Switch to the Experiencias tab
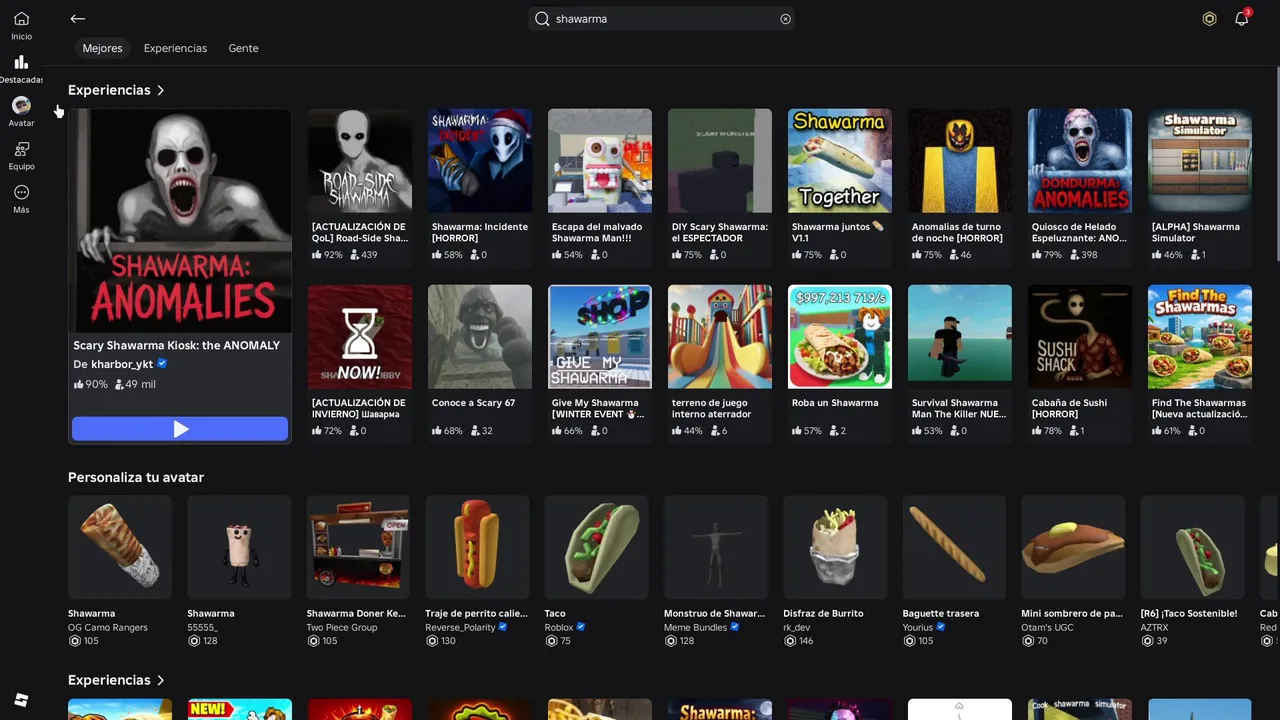Viewport: 1280px width, 720px height. 175,48
